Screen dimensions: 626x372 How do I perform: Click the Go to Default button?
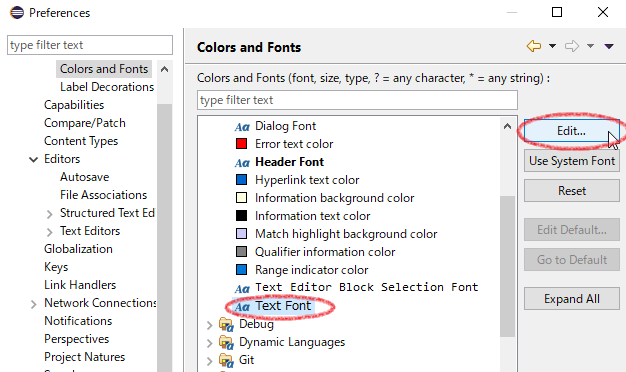point(572,259)
